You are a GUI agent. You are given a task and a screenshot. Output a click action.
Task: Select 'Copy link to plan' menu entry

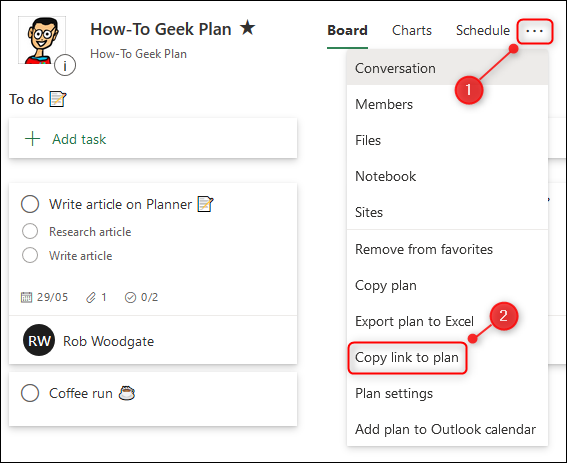pyautogui.click(x=407, y=358)
